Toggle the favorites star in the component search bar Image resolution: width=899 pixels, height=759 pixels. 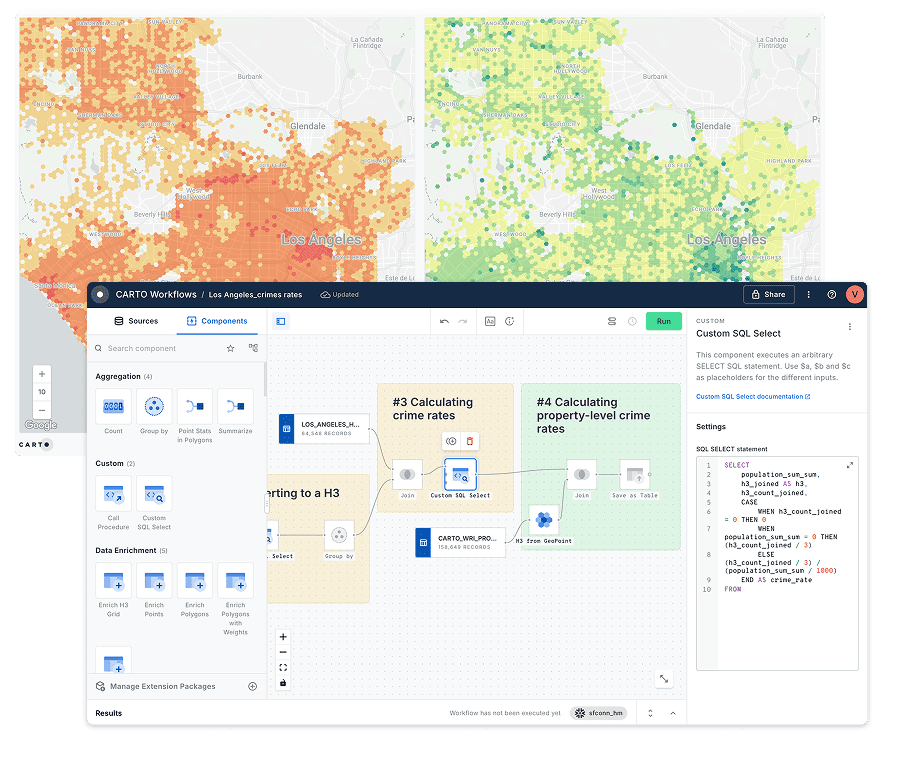230,348
